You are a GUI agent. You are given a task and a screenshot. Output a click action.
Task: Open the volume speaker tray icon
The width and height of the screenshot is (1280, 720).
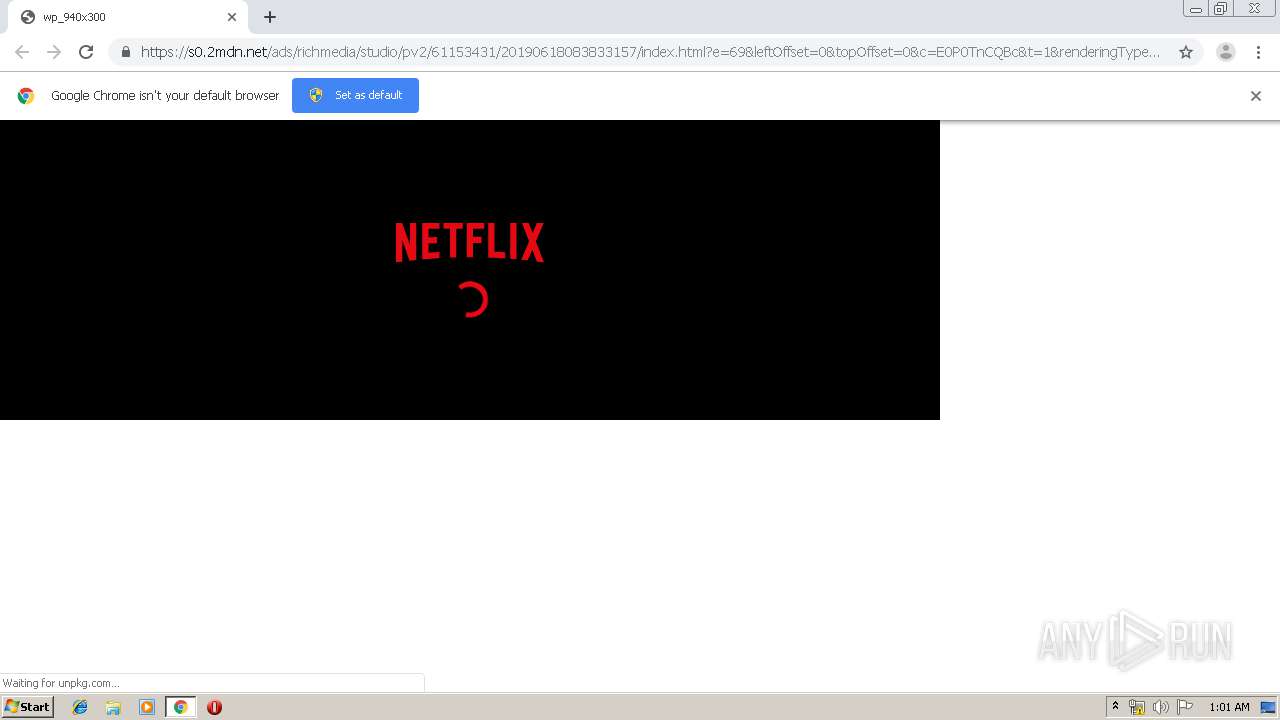click(x=1161, y=707)
